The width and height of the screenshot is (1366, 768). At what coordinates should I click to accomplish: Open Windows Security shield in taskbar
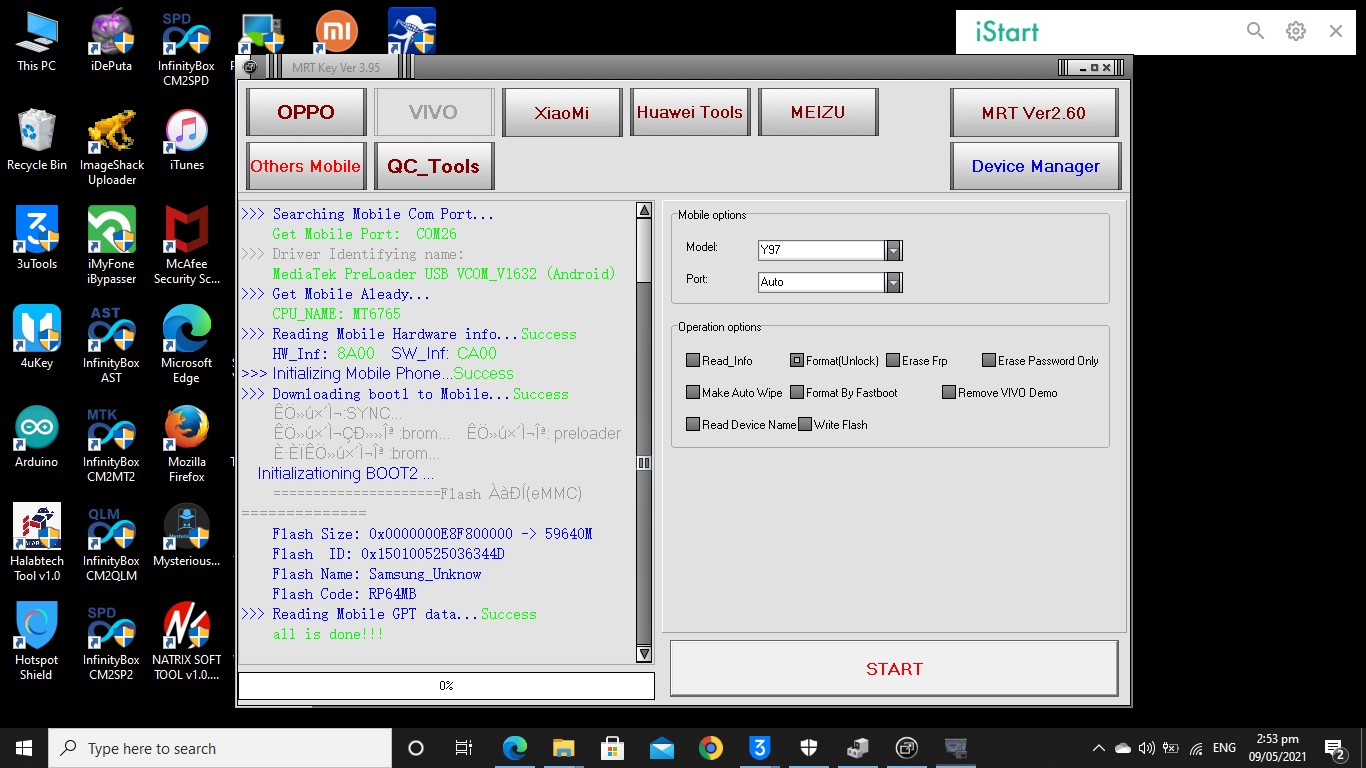click(808, 748)
